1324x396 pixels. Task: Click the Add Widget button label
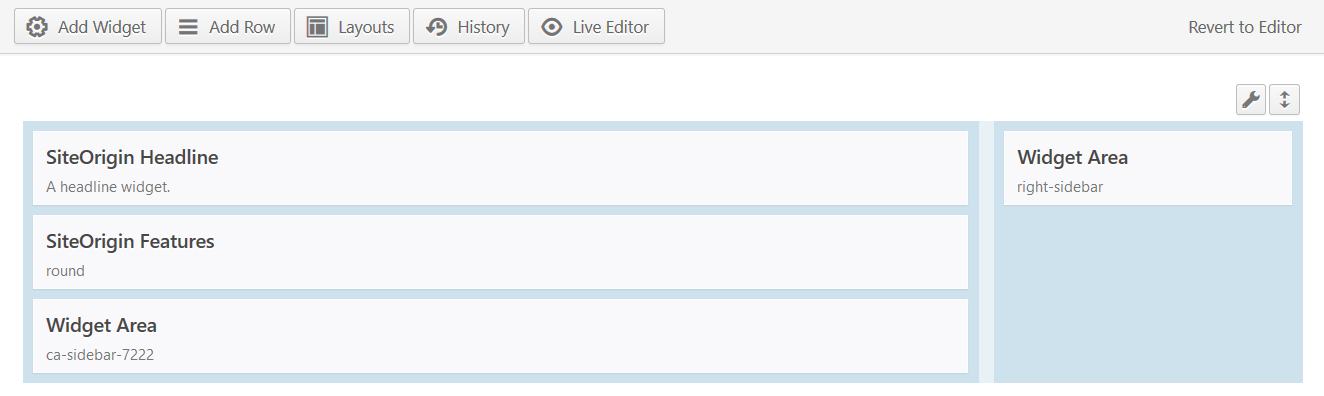pos(102,27)
